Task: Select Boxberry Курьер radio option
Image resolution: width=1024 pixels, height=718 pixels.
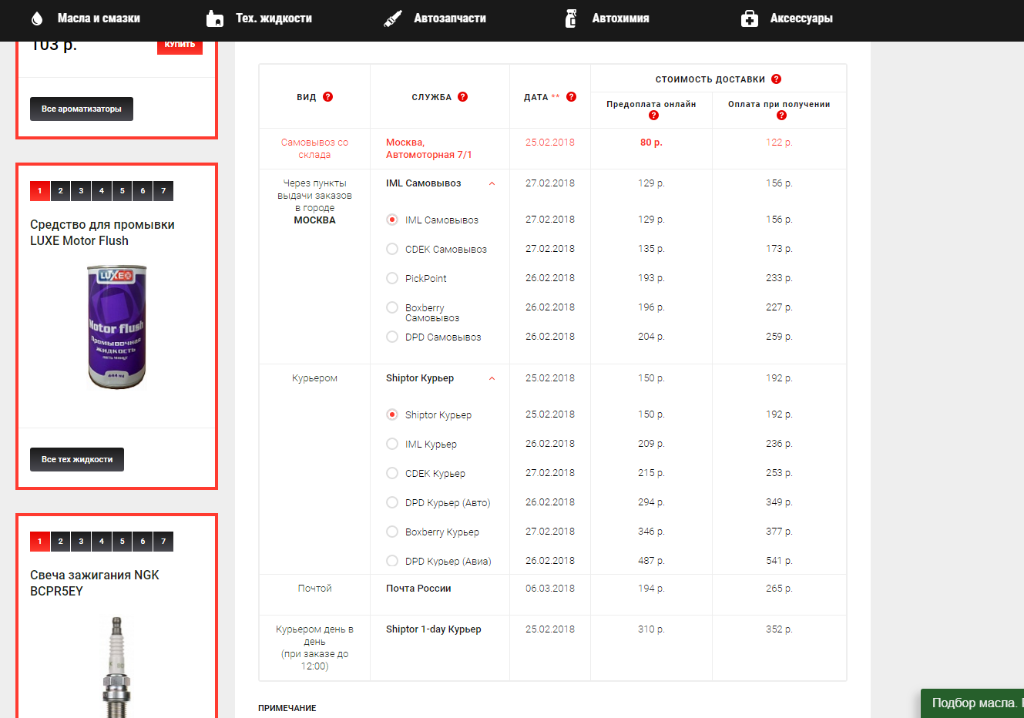Action: [392, 531]
